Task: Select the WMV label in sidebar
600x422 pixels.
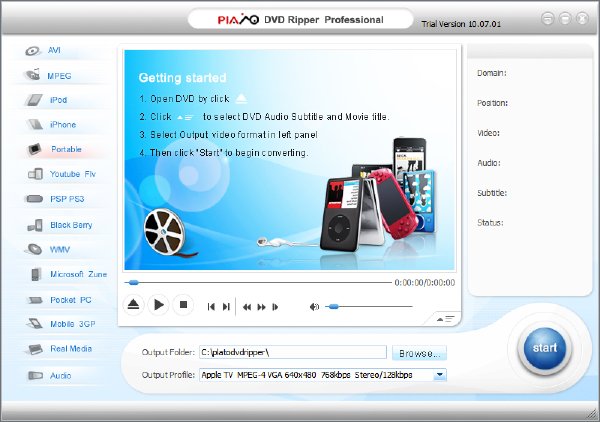Action: (x=60, y=249)
